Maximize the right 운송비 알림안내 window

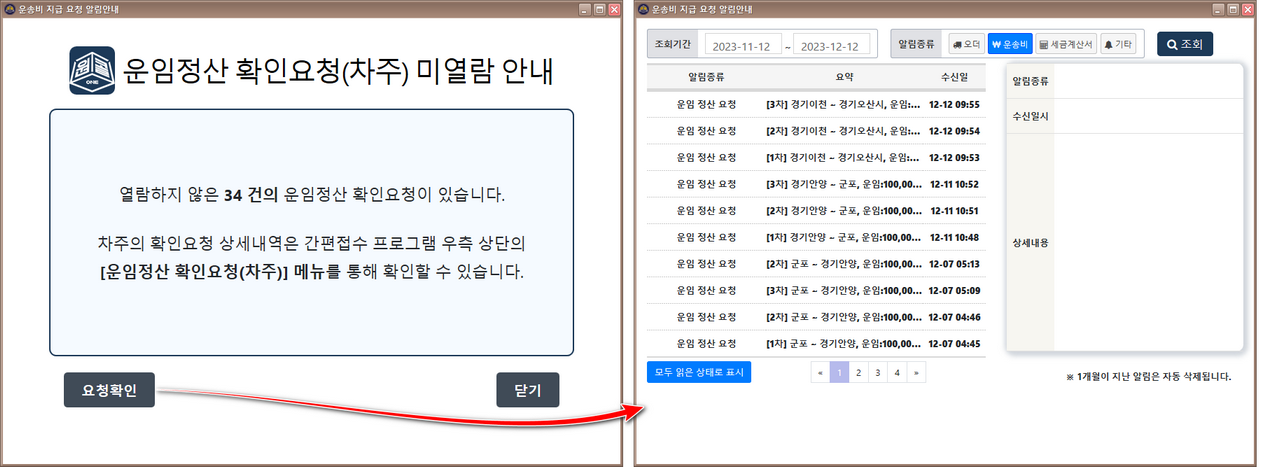(x=1230, y=9)
